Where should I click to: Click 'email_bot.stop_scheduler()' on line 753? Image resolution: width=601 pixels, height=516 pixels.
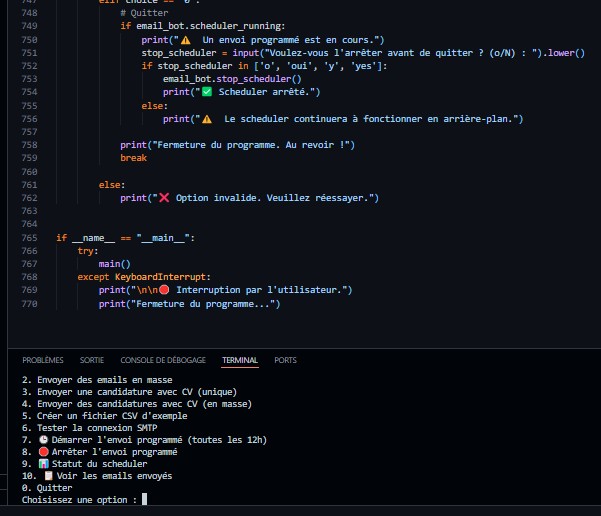[232, 79]
